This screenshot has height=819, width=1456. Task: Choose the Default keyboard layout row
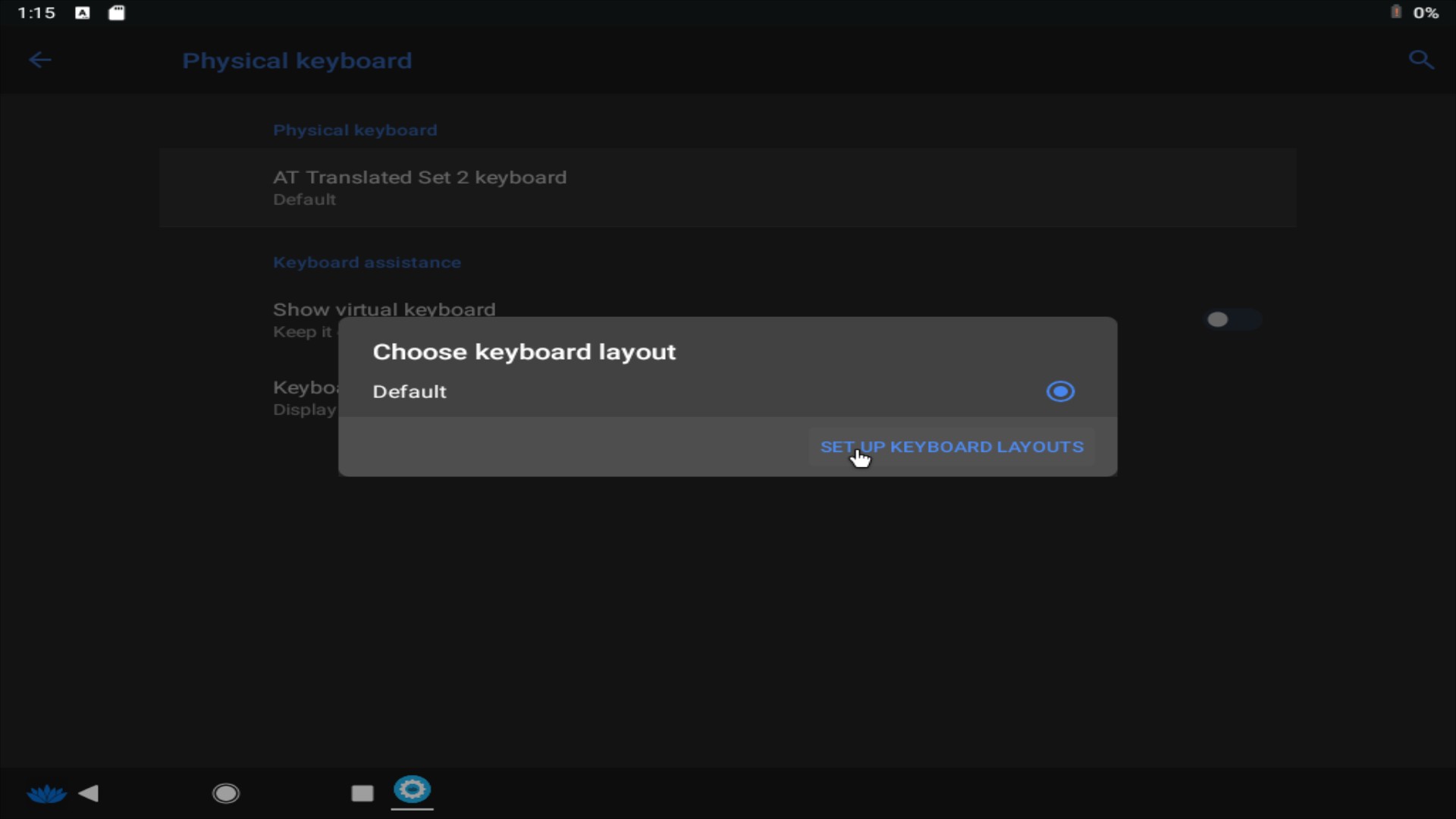coord(727,391)
